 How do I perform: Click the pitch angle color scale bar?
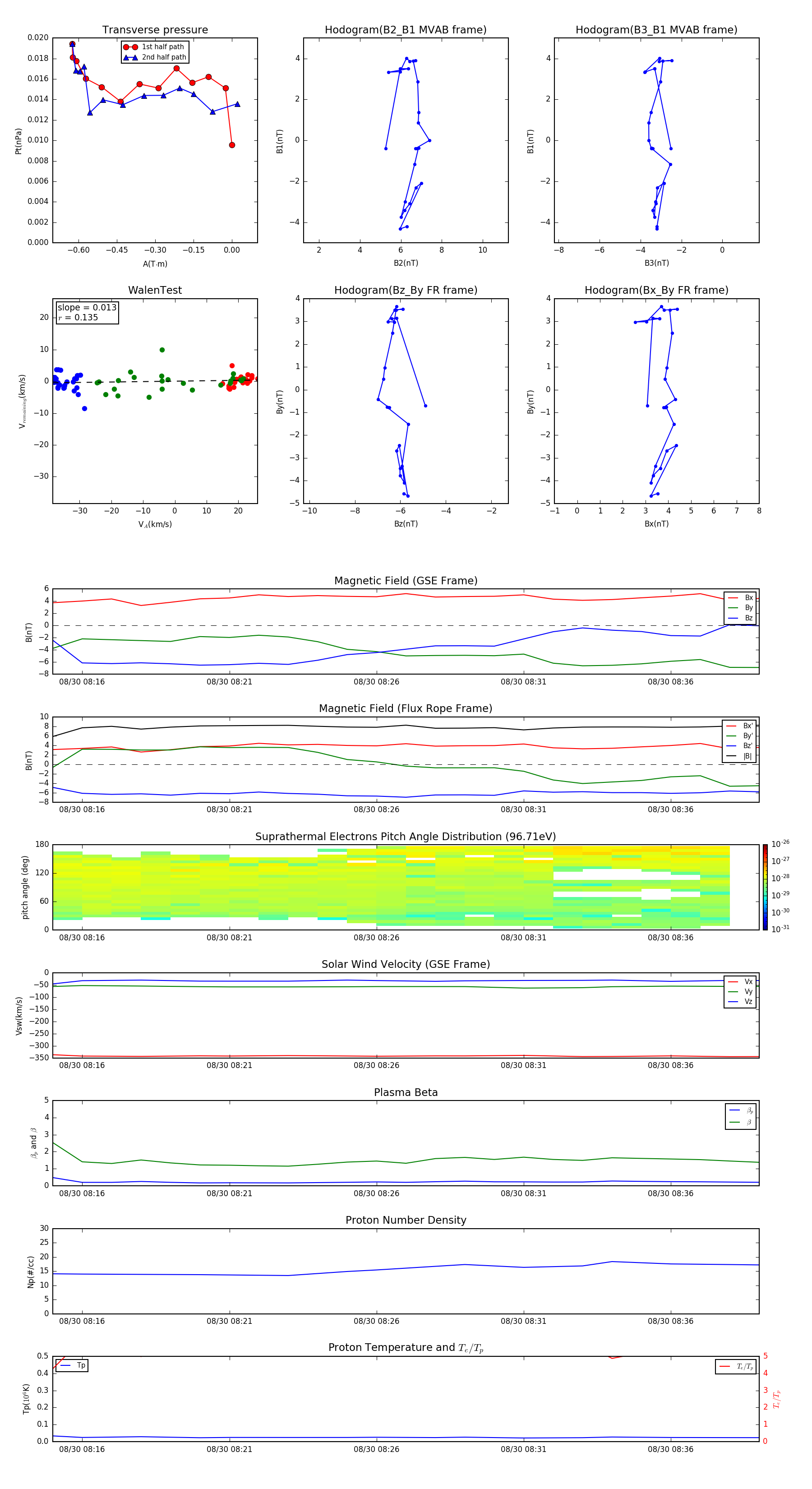pos(765,887)
